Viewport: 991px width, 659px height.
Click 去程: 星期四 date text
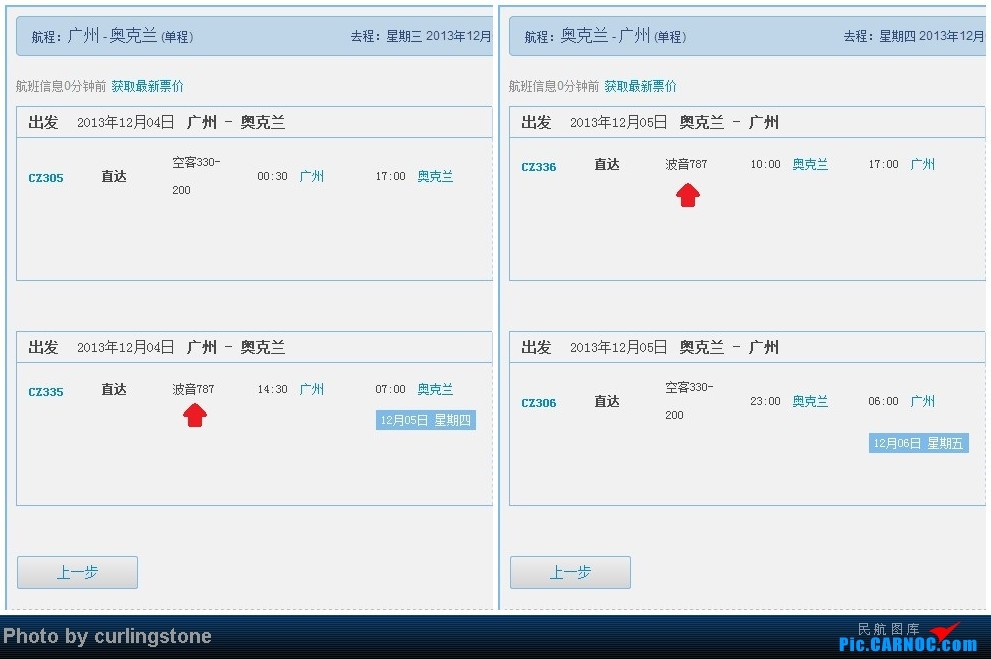[x=914, y=36]
